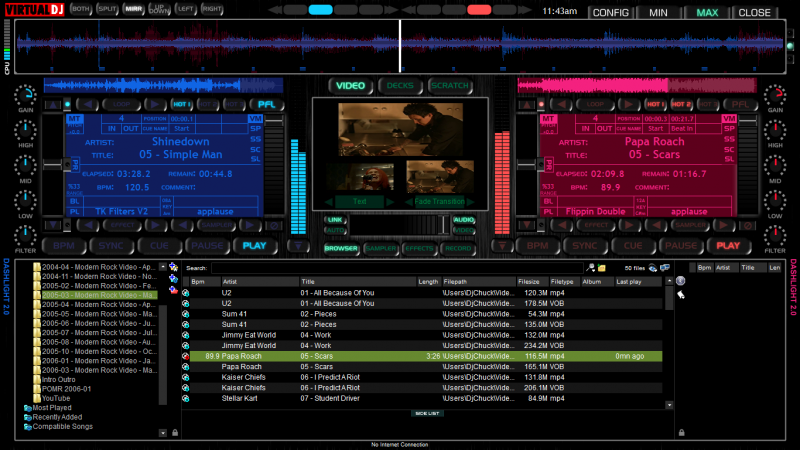Adjust left deck GAIN knob

point(25,95)
